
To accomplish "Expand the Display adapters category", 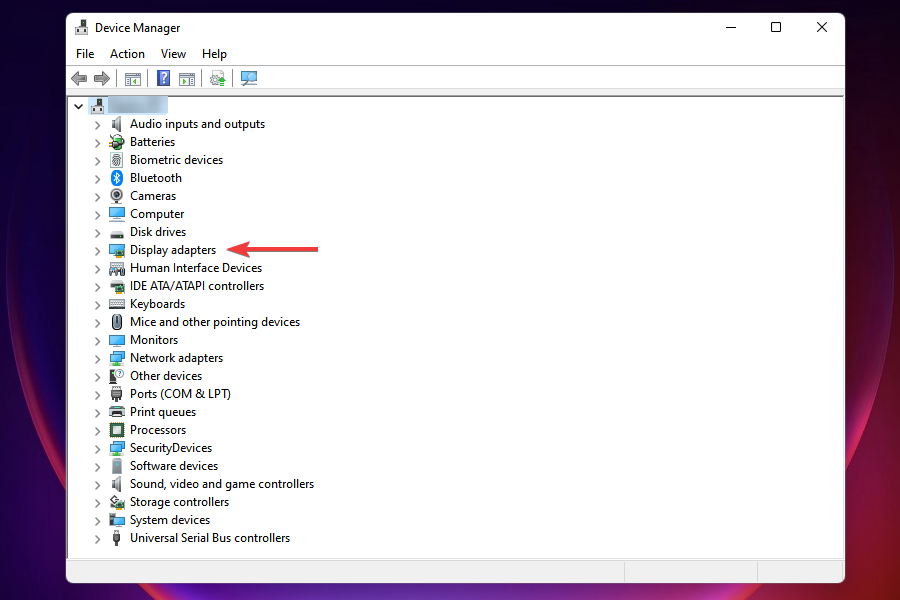I will [x=97, y=249].
